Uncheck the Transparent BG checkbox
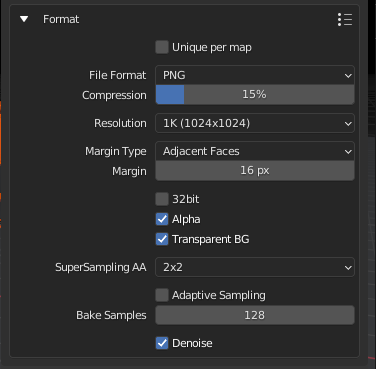376x369 pixels. [x=162, y=239]
